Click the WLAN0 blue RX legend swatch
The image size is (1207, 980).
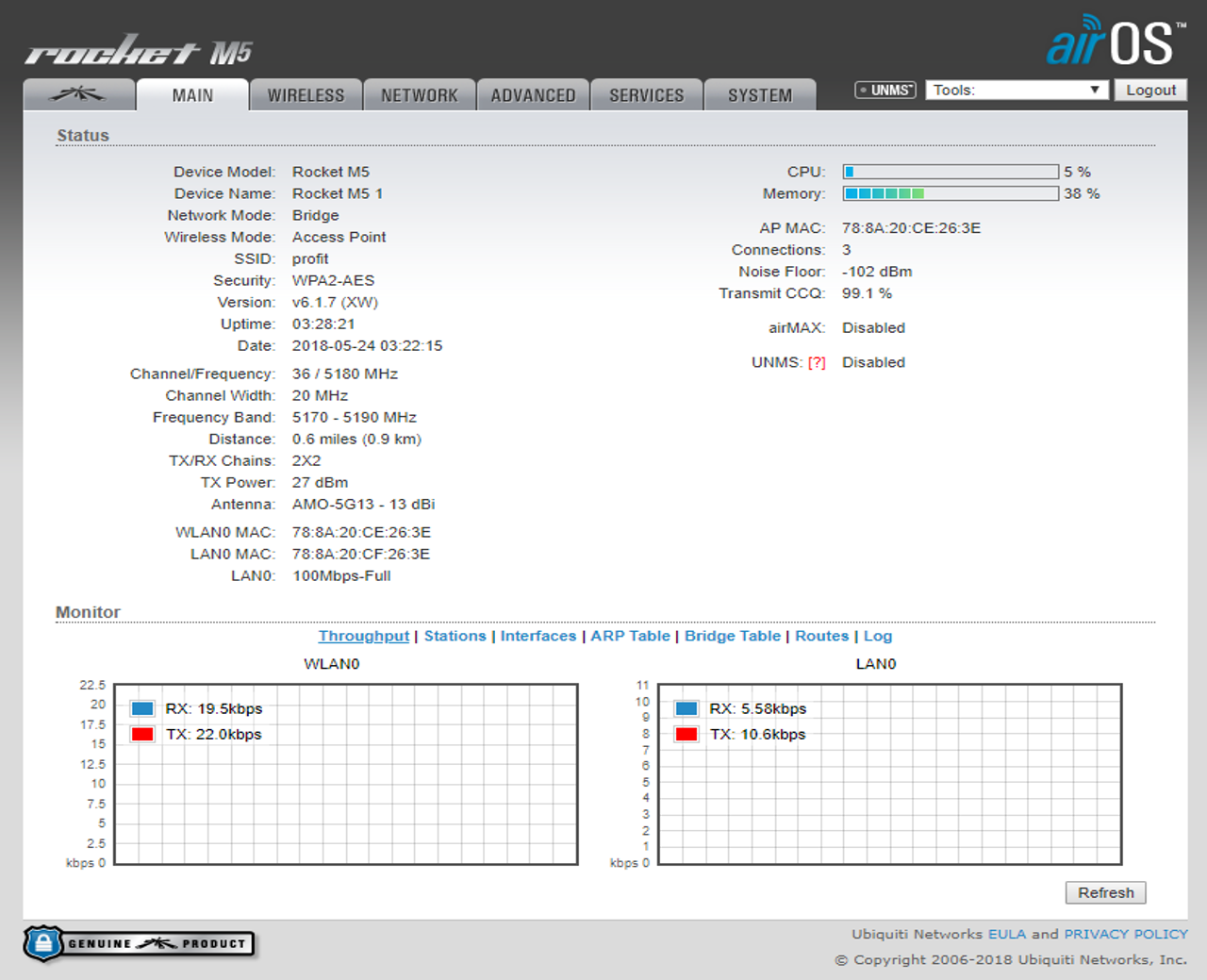142,709
